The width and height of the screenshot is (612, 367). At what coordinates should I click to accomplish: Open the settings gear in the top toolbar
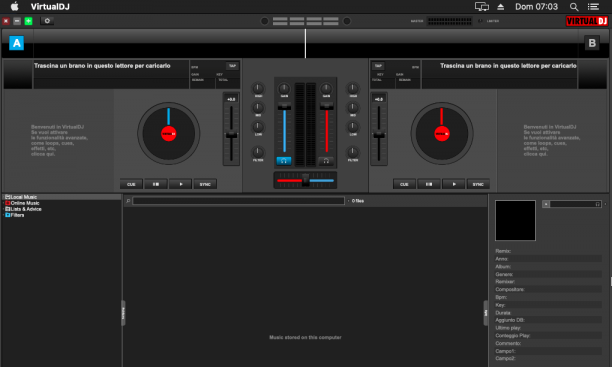point(47,21)
